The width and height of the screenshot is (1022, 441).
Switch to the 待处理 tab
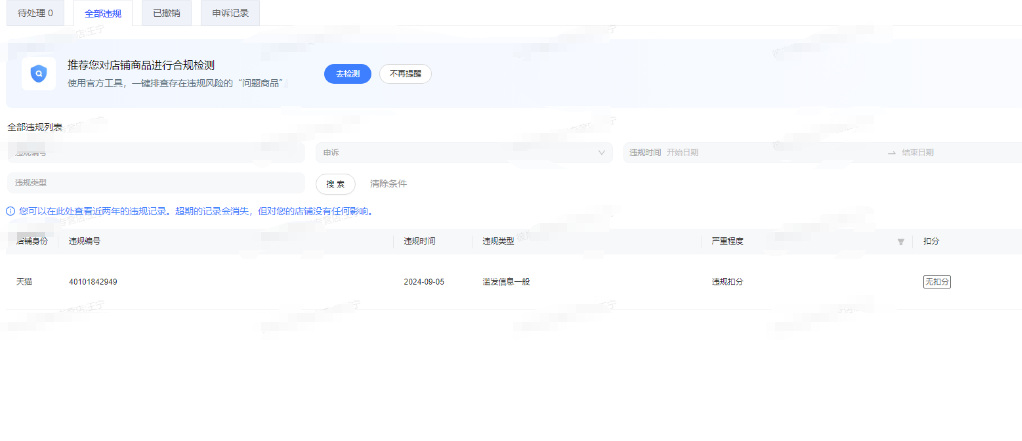point(36,13)
